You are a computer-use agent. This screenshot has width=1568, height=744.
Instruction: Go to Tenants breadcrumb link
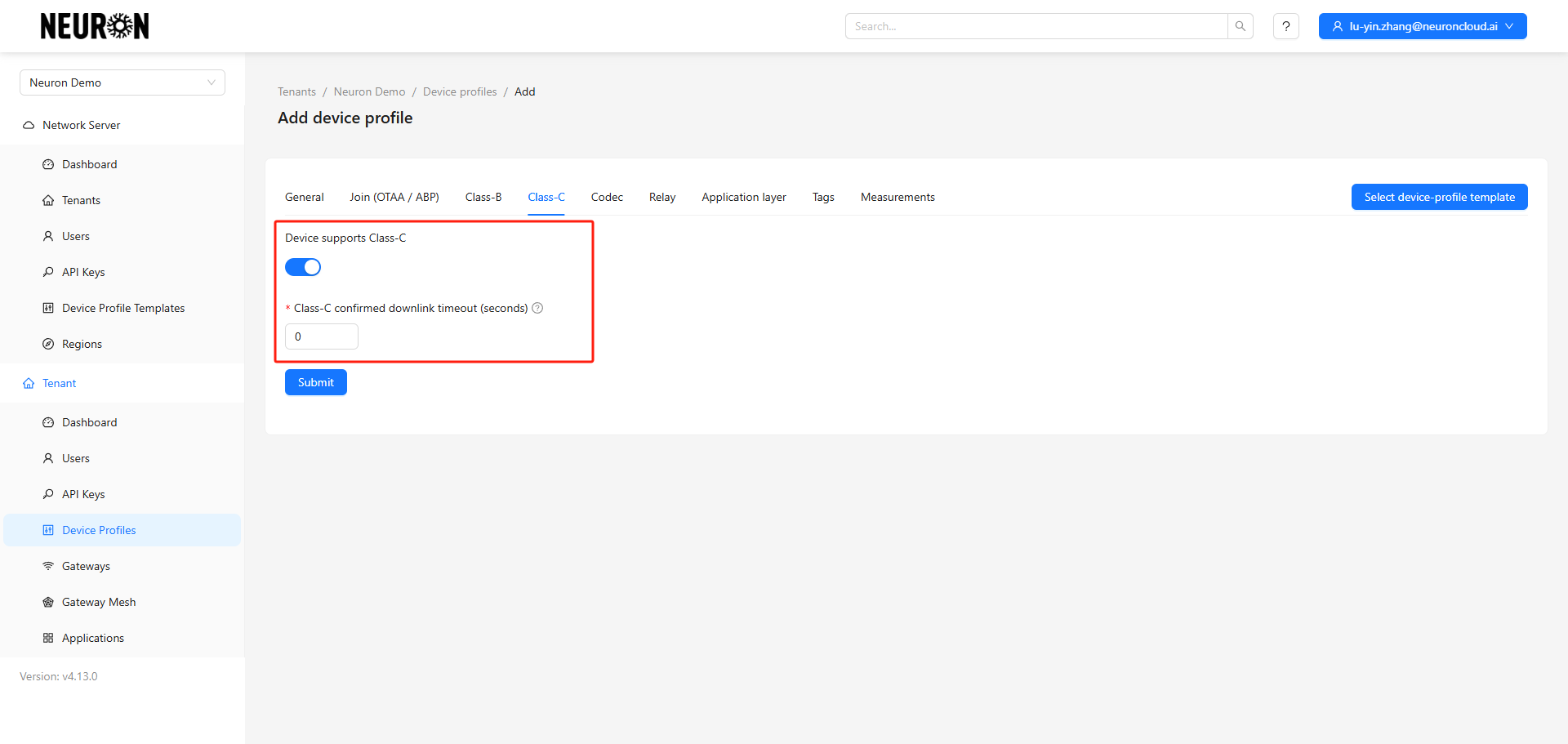point(296,91)
